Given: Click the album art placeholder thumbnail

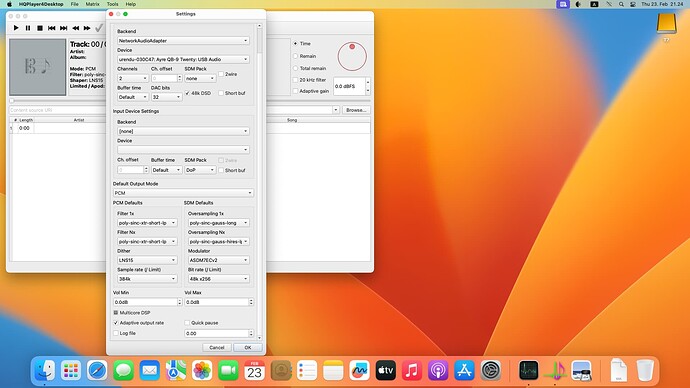Looking at the screenshot, I should (x=38, y=67).
